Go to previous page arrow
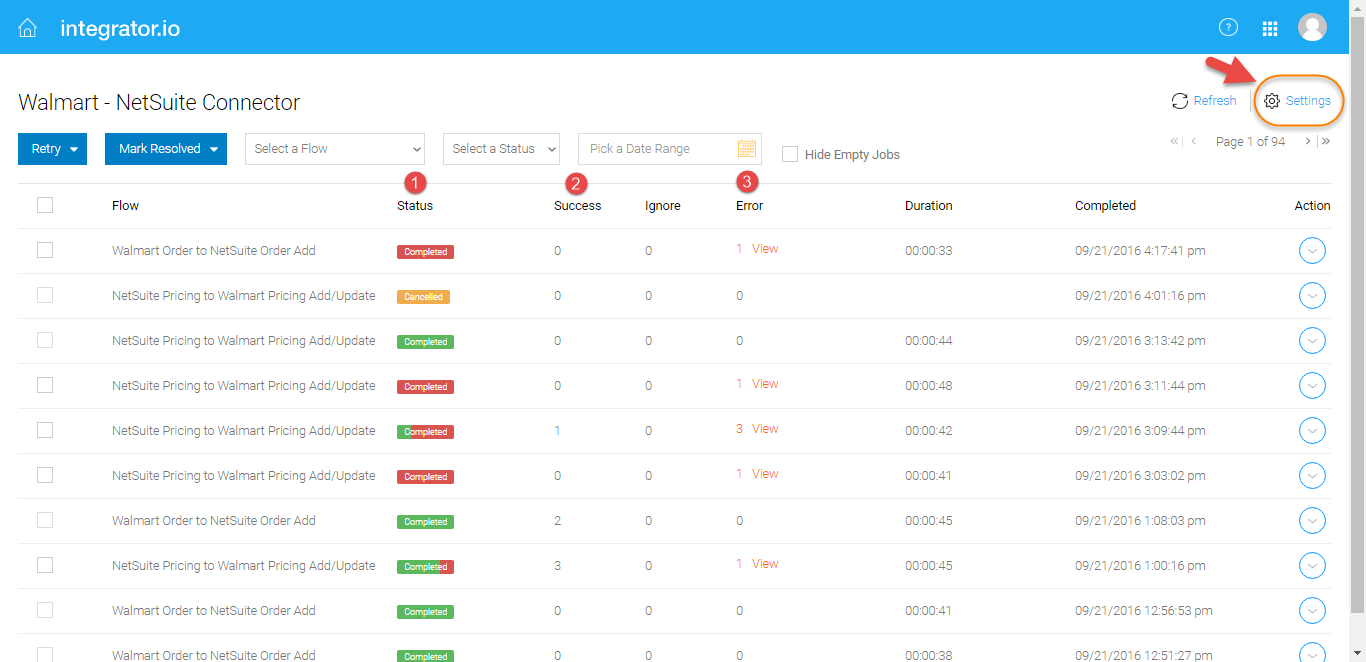Screen dimensions: 1366x662 tap(1193, 142)
